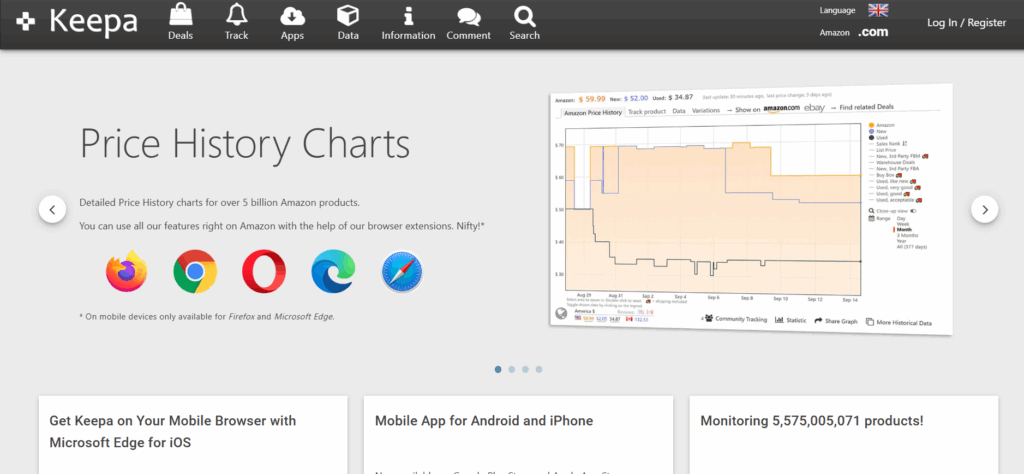Switch to the Variations tab in the chart
The height and width of the screenshot is (474, 1024).
(705, 110)
